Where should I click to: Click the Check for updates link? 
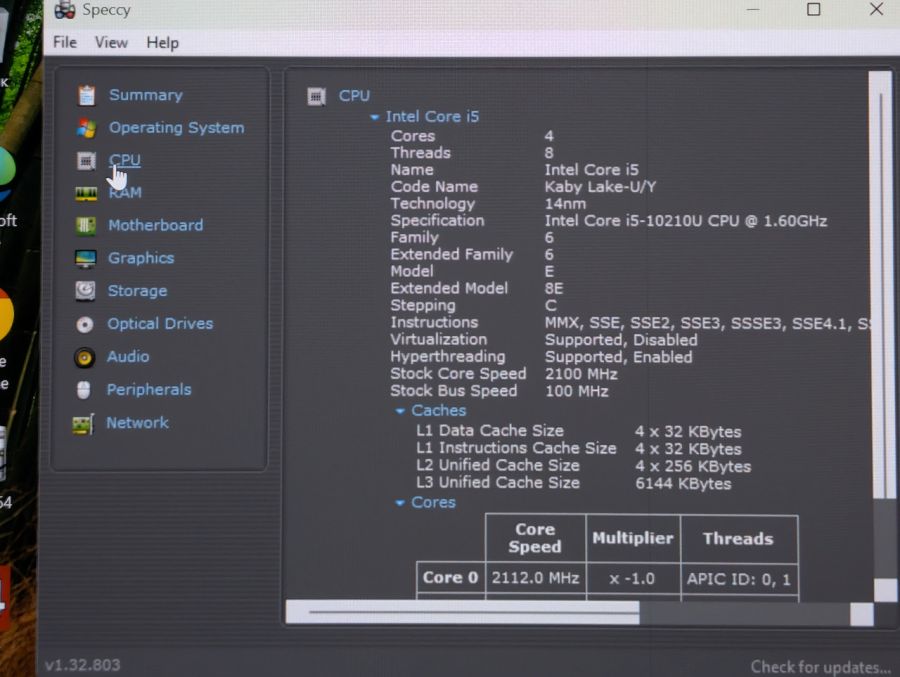coord(821,667)
